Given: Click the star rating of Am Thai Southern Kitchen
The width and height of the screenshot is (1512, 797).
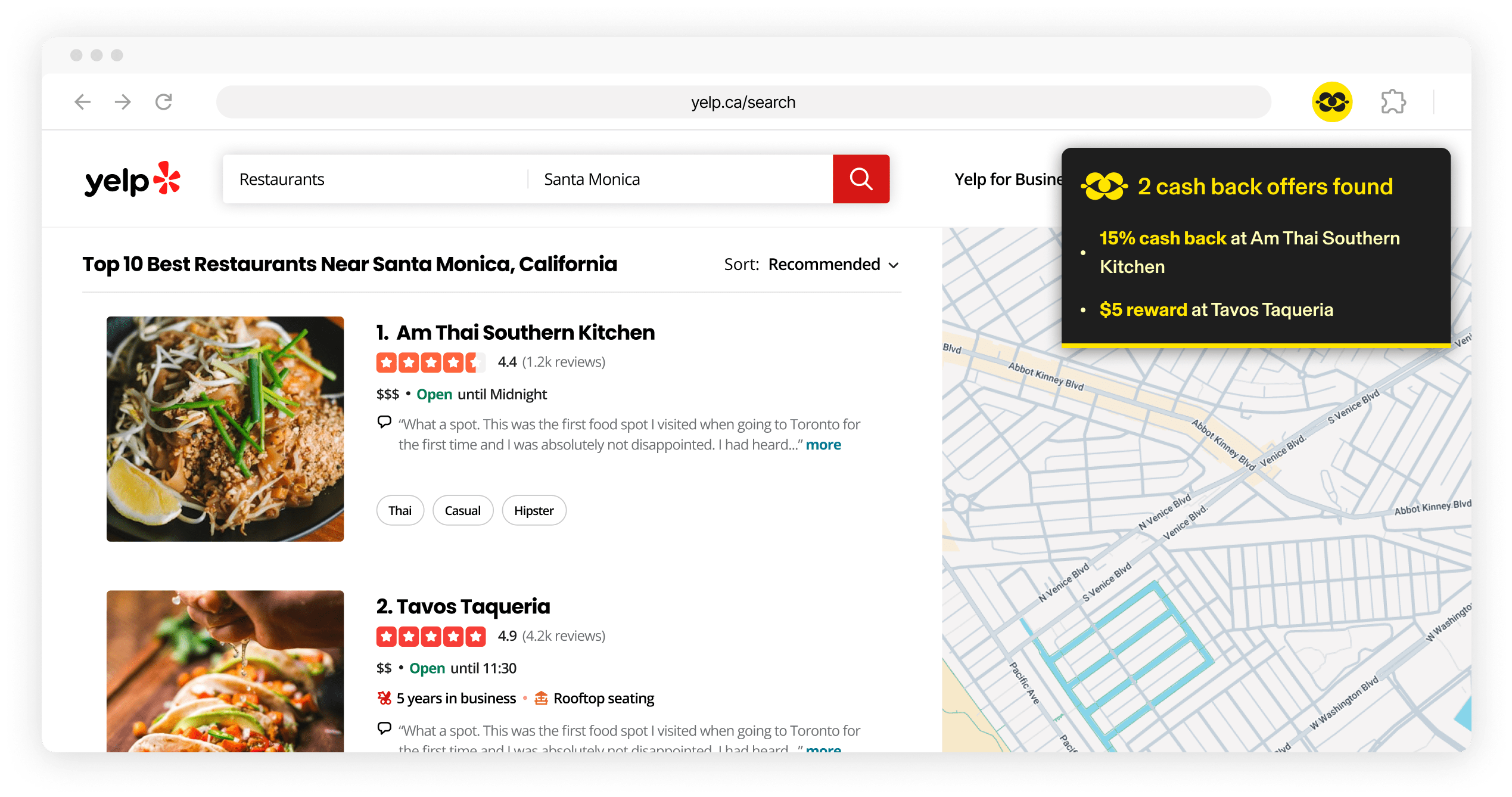Looking at the screenshot, I should pos(431,362).
